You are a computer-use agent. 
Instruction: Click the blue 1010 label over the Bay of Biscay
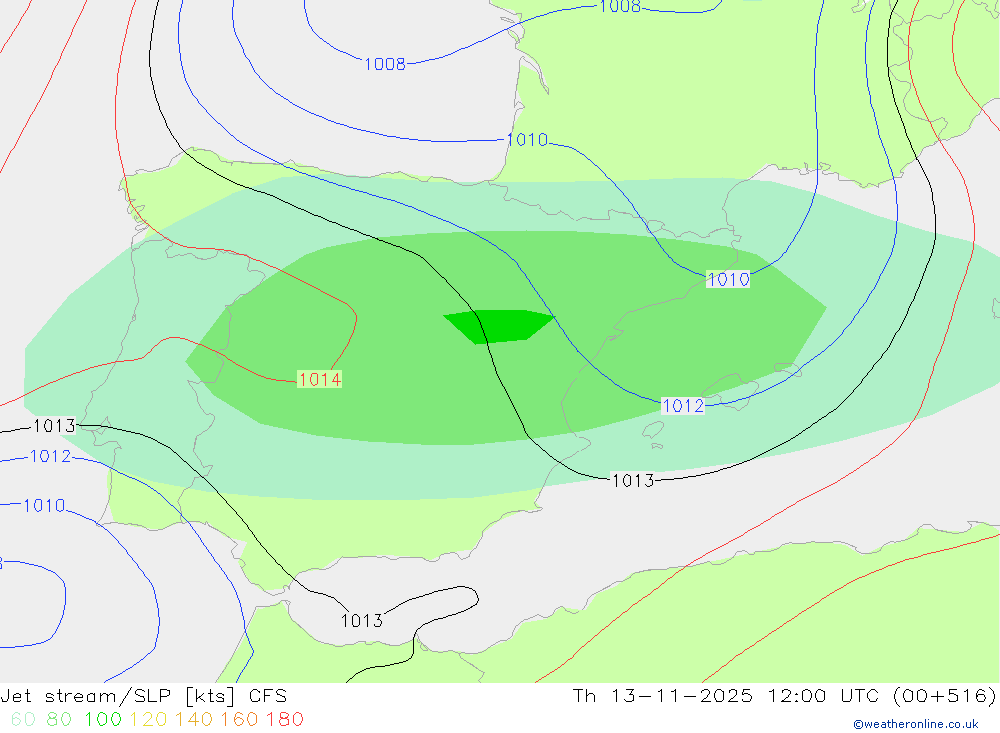click(x=527, y=140)
